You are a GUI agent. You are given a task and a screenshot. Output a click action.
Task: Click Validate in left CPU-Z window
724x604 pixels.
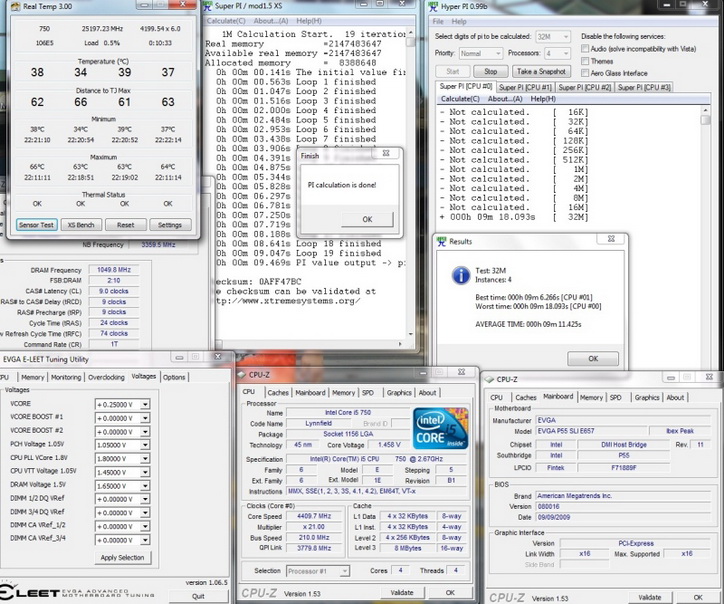click(401, 592)
